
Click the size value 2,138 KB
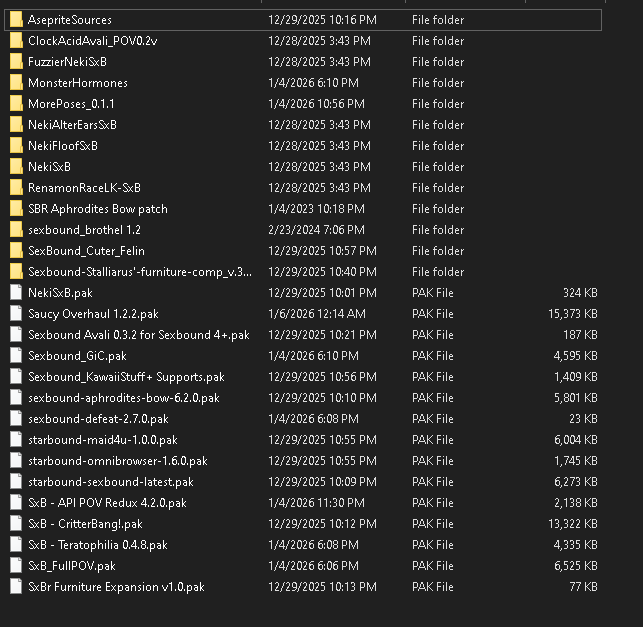tap(576, 502)
